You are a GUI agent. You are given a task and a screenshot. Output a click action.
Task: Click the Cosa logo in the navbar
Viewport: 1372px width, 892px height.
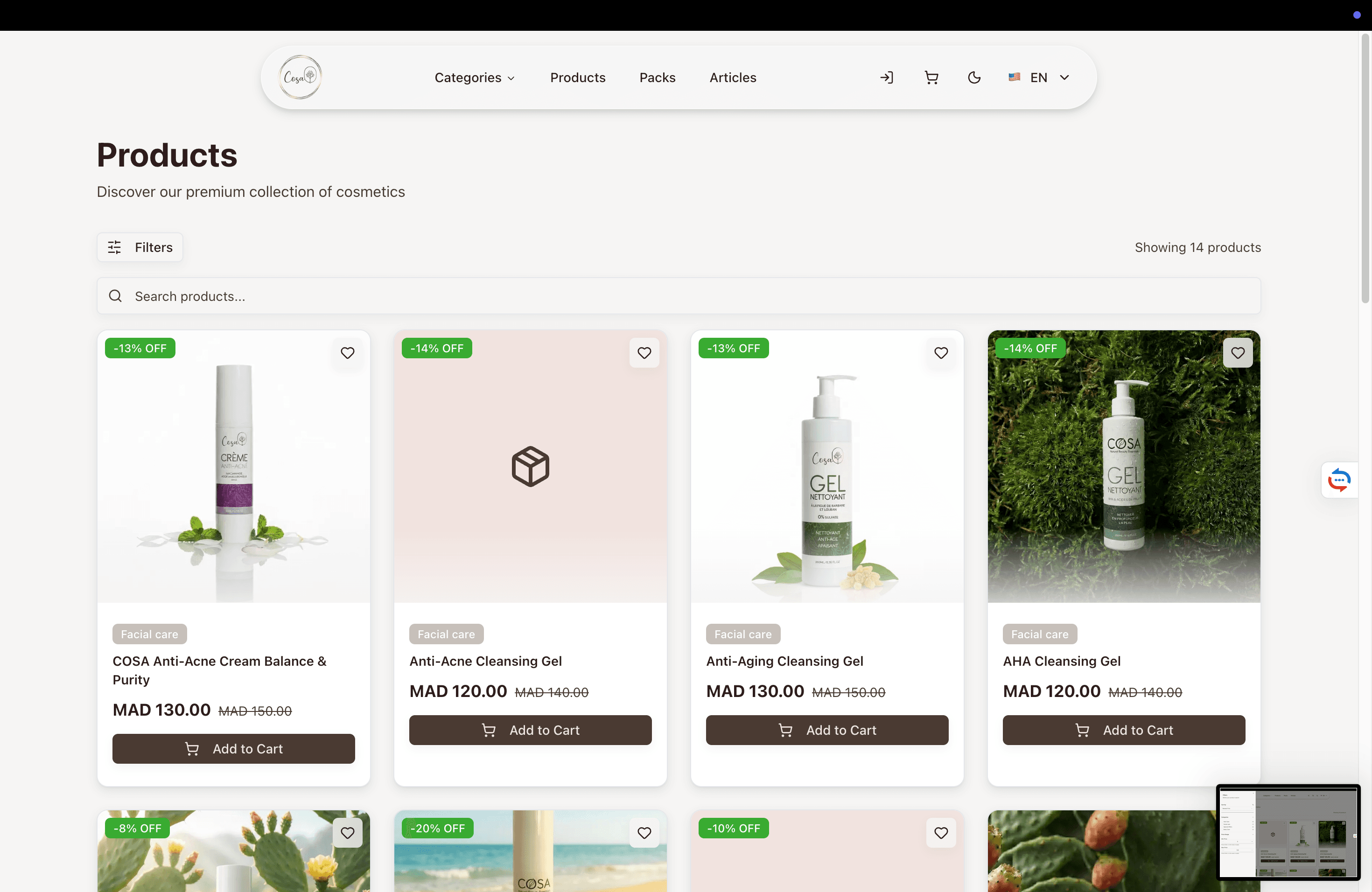pyautogui.click(x=300, y=77)
